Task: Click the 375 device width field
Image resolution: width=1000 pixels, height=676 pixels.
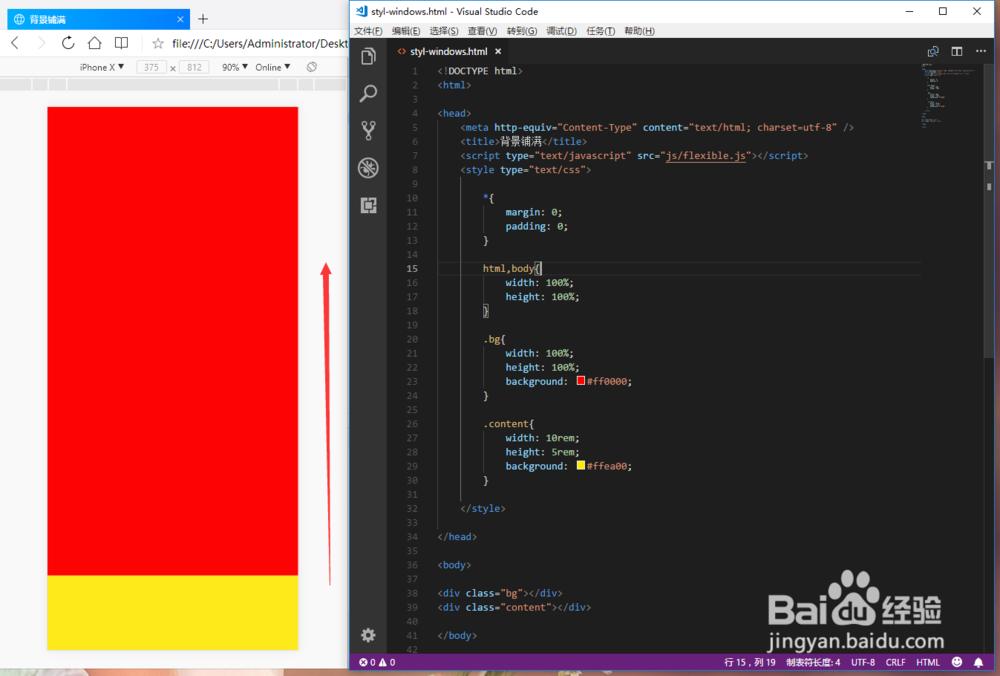Action: coord(151,67)
